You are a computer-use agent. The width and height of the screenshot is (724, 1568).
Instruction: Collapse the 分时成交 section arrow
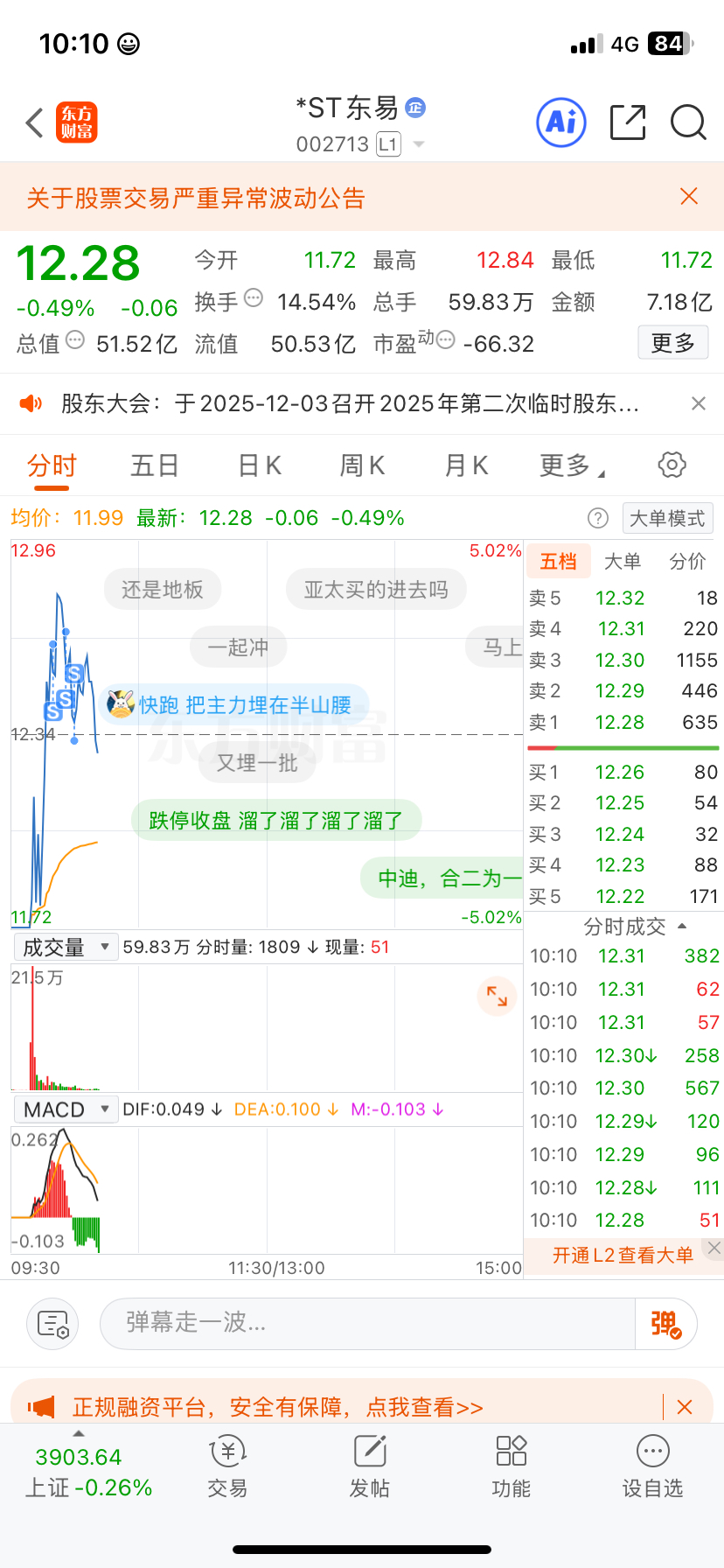[x=682, y=926]
